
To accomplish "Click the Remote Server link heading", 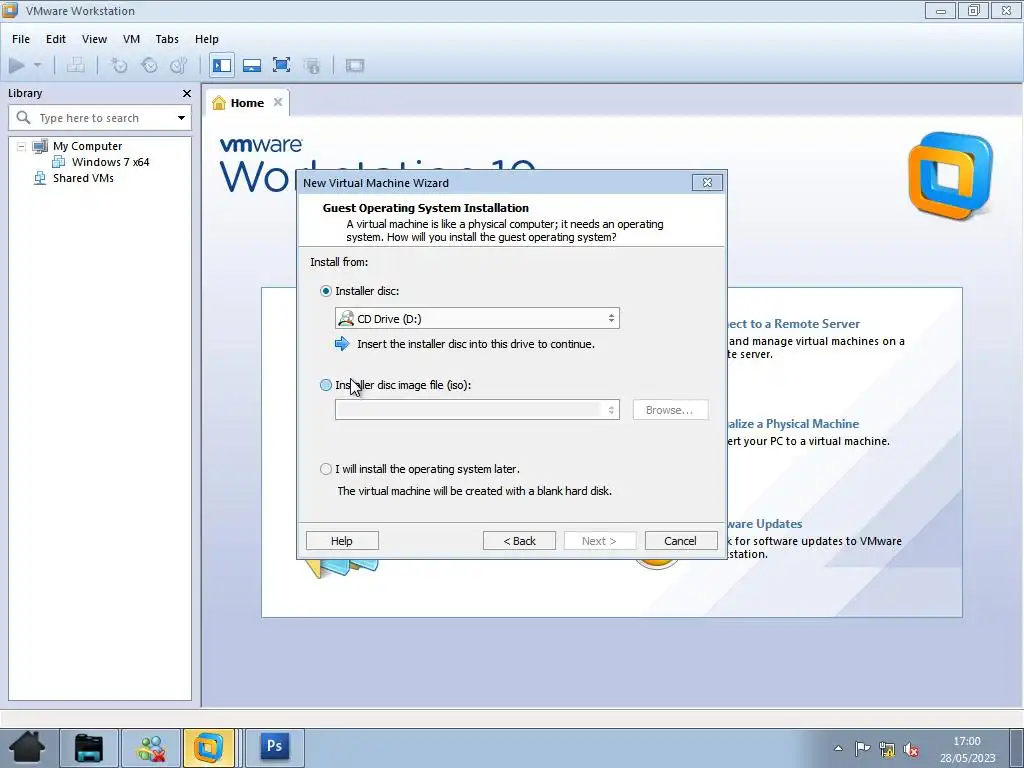I will point(793,324).
